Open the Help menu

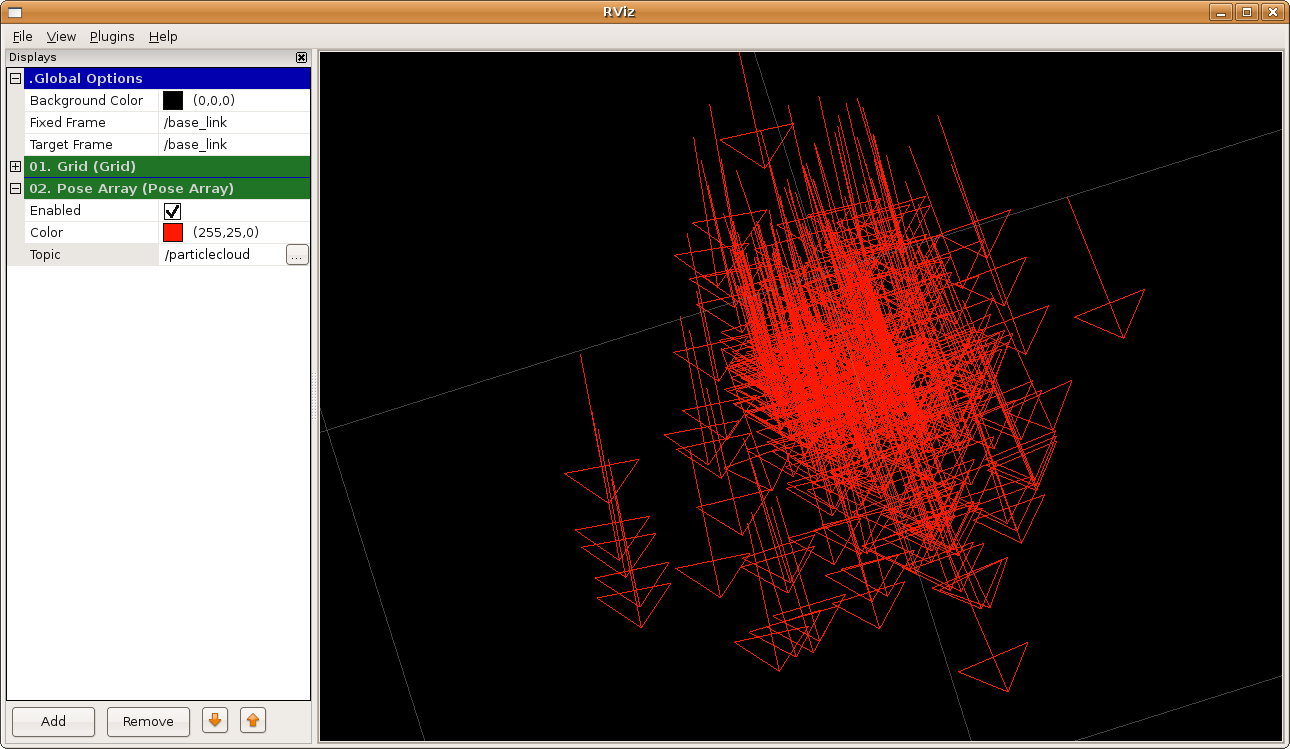(163, 36)
